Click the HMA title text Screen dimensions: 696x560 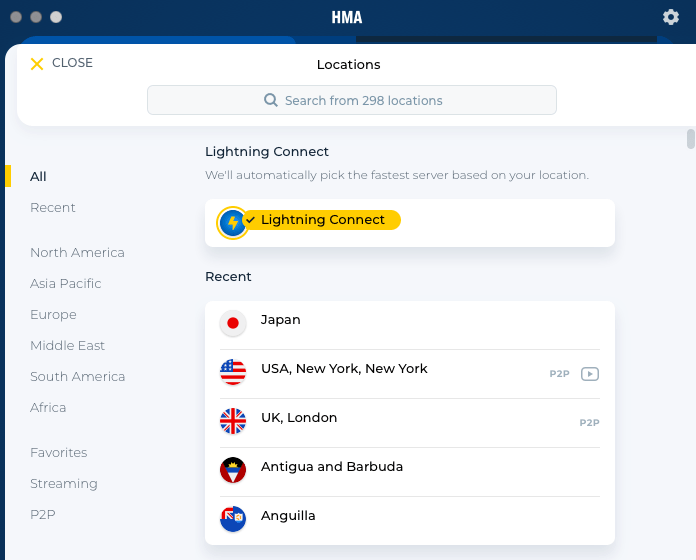347,17
